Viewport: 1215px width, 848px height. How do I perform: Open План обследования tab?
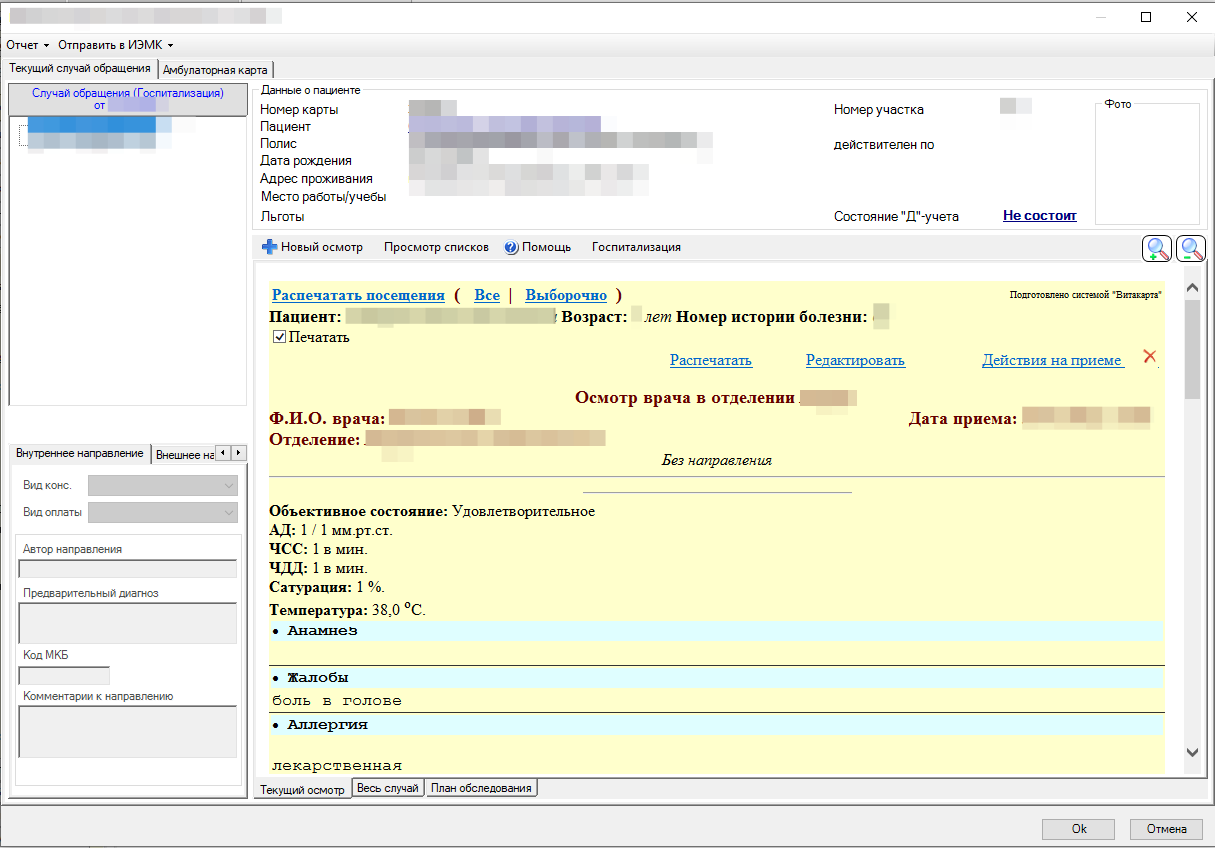pos(482,788)
